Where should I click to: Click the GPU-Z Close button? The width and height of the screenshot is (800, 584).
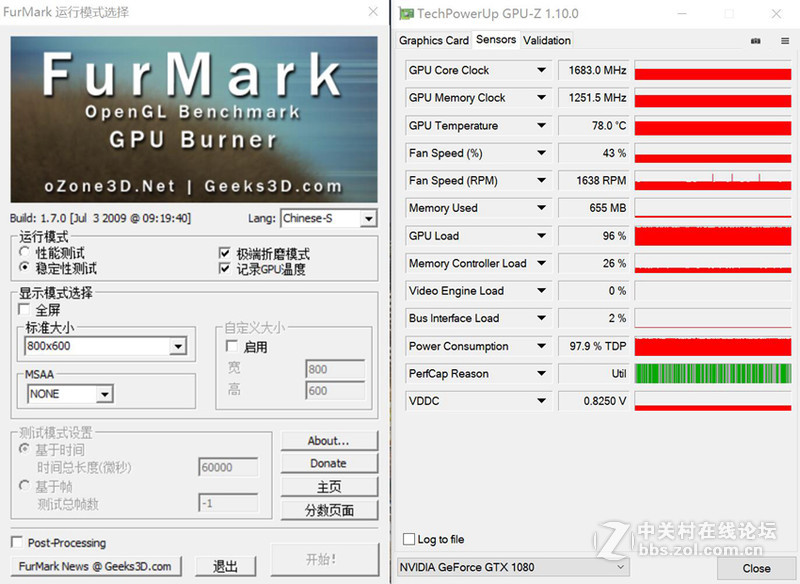coord(756,568)
